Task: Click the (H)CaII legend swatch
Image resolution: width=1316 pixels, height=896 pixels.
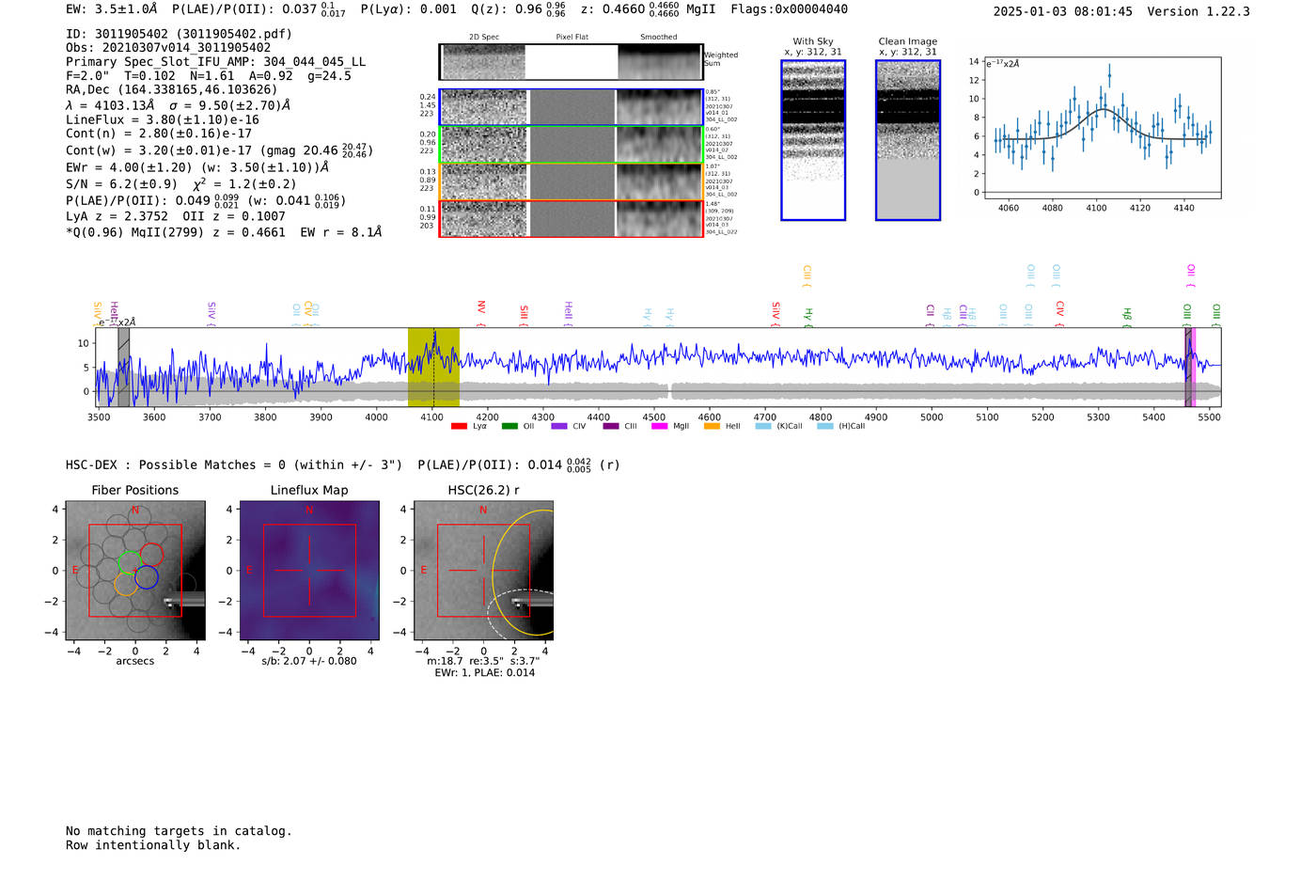Action: coord(825,427)
